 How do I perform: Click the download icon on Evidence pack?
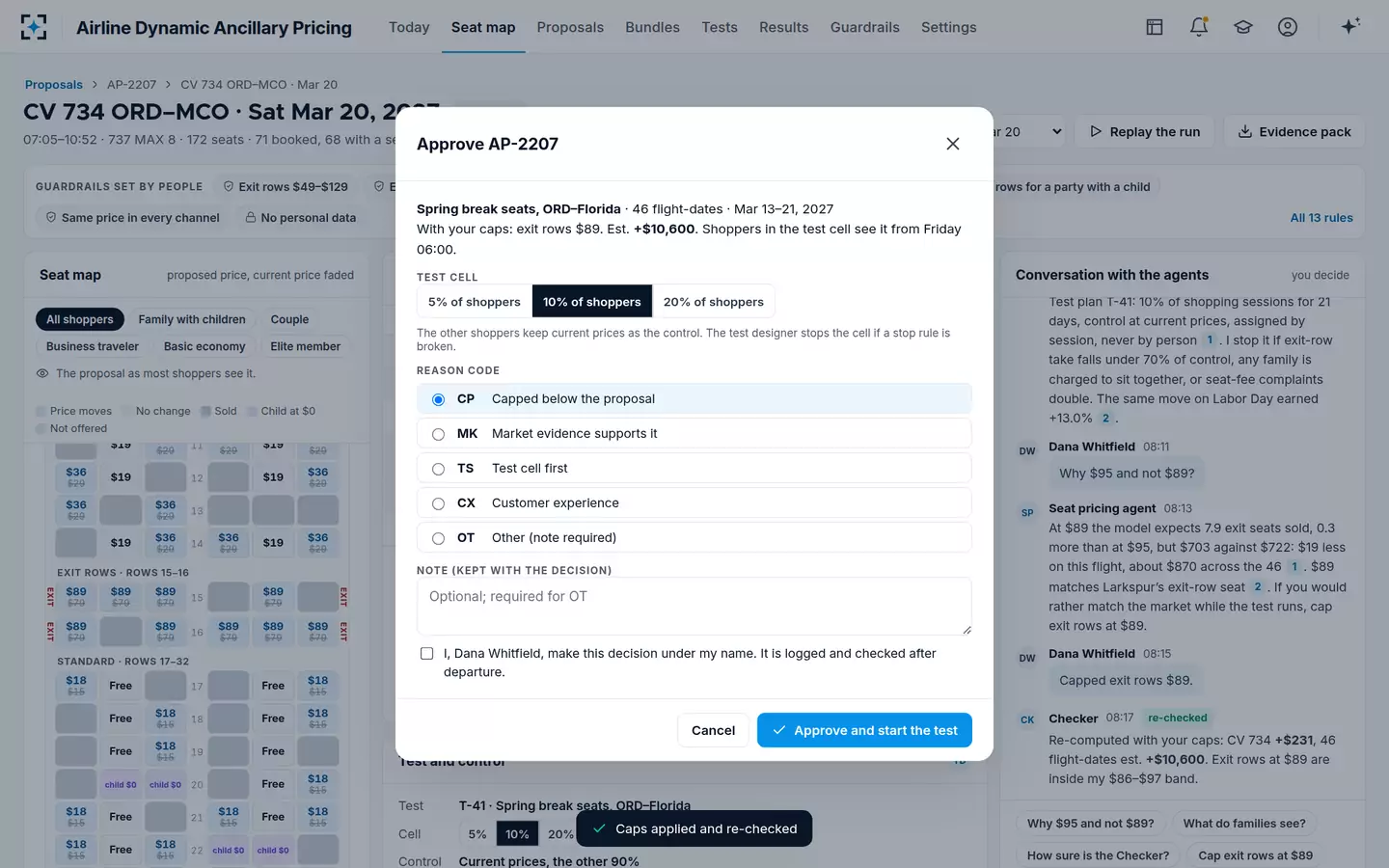1245,131
